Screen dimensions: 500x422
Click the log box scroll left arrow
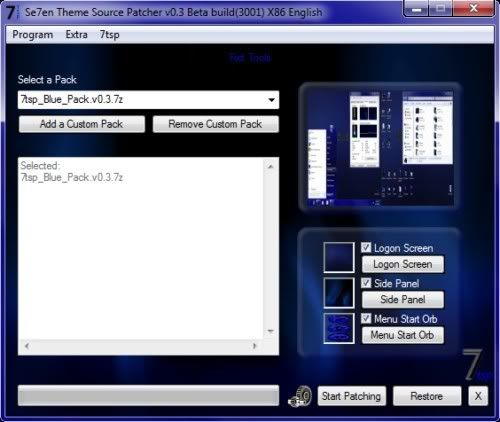coord(27,346)
